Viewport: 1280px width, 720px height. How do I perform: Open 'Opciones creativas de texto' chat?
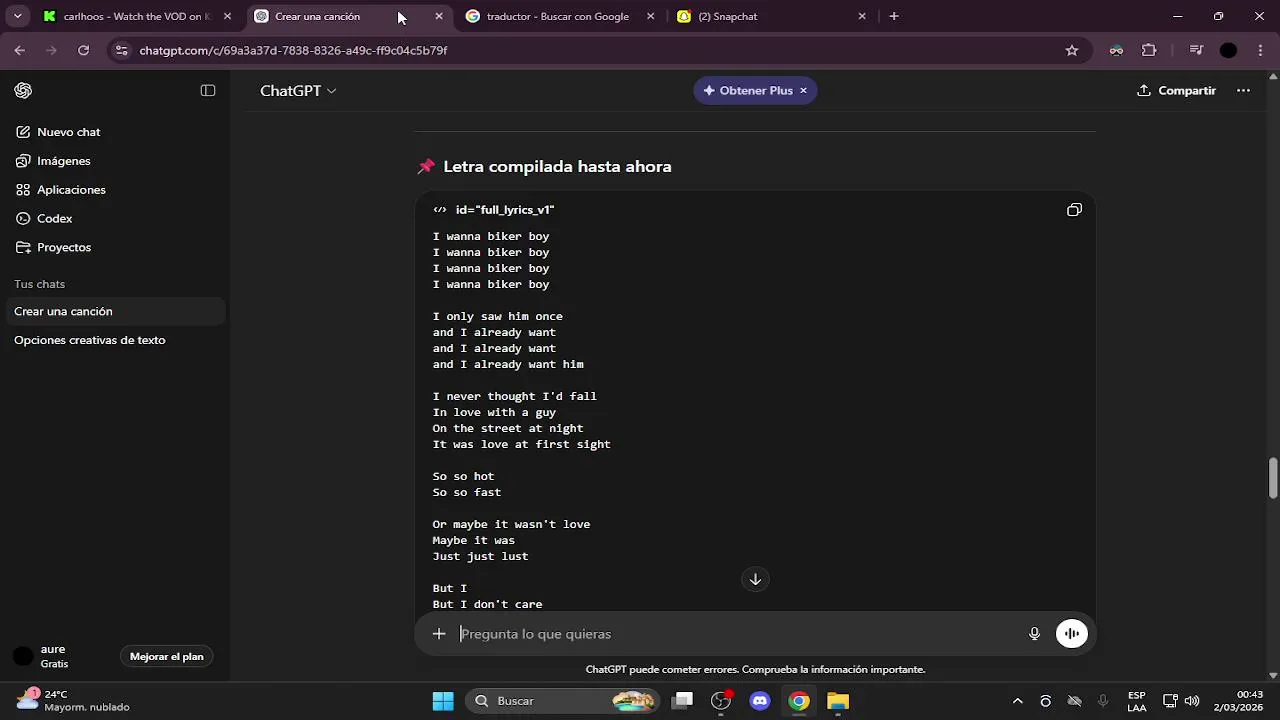pyautogui.click(x=89, y=341)
